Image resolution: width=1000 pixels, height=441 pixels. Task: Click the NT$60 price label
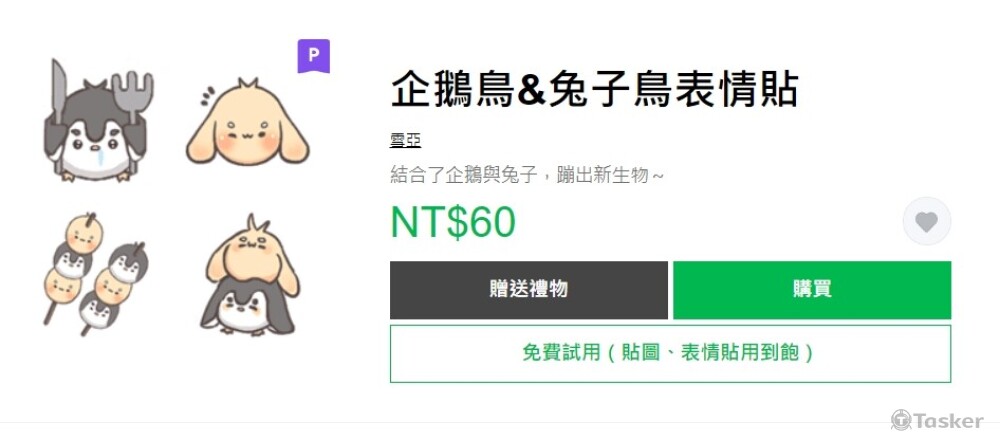click(x=453, y=222)
